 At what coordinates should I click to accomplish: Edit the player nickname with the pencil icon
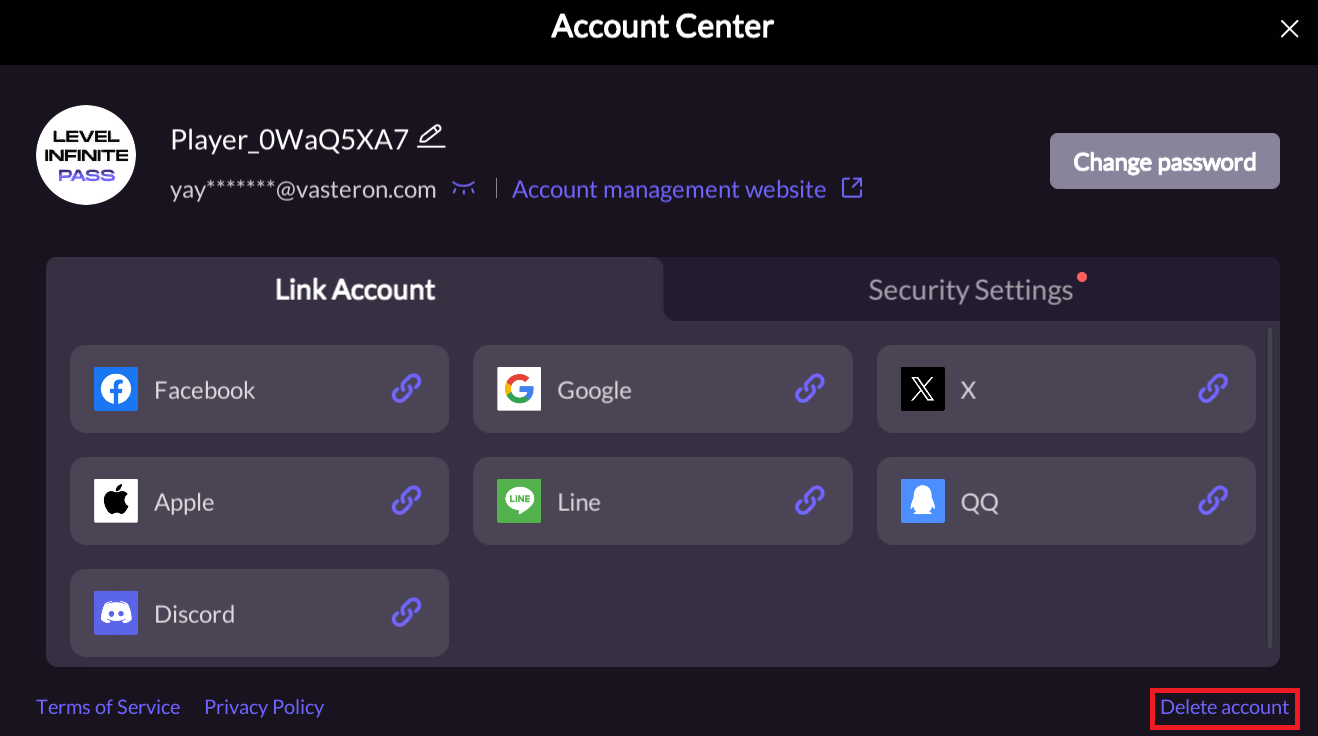[x=431, y=135]
